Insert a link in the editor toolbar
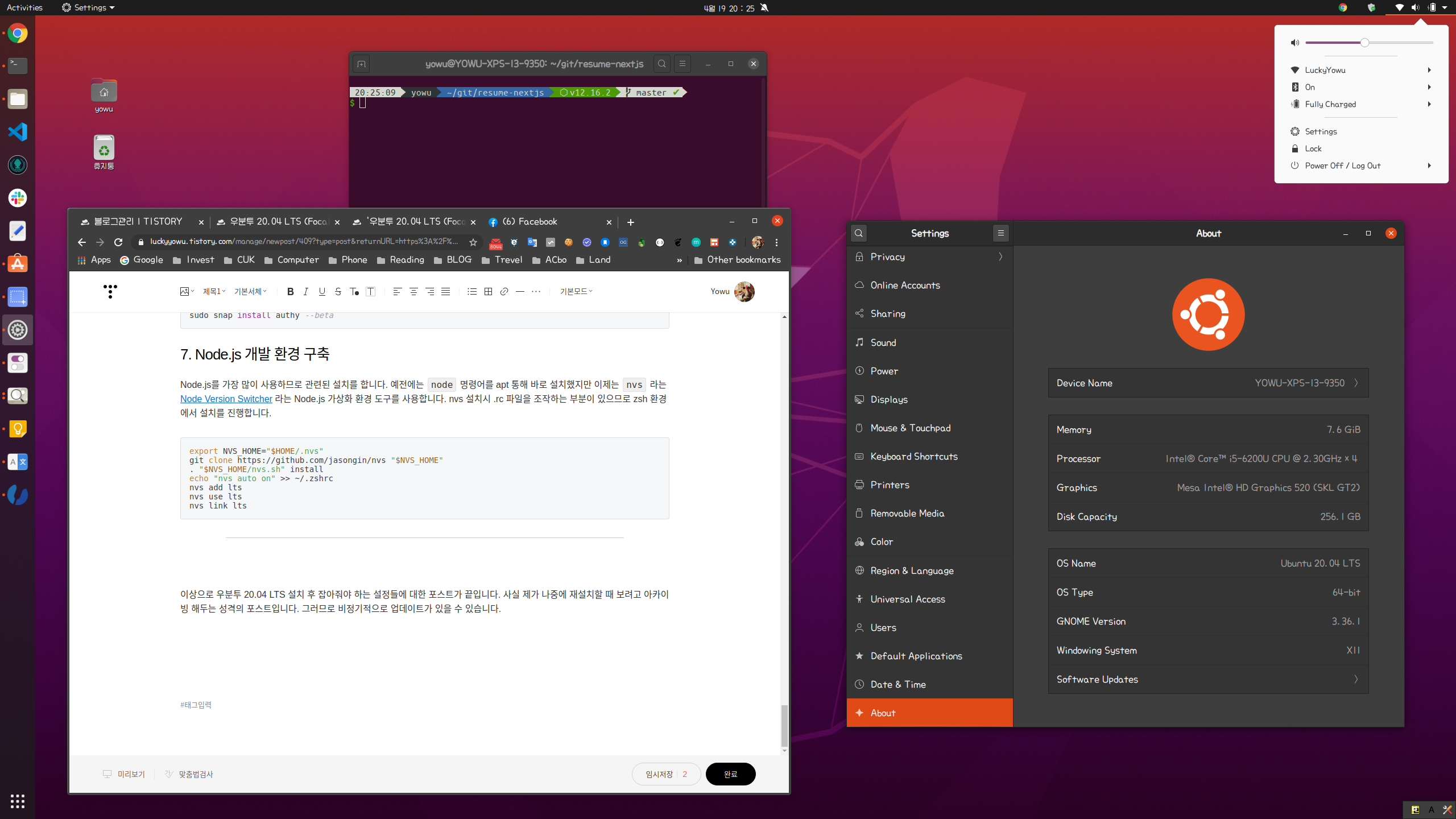This screenshot has height=819, width=1456. (x=504, y=292)
